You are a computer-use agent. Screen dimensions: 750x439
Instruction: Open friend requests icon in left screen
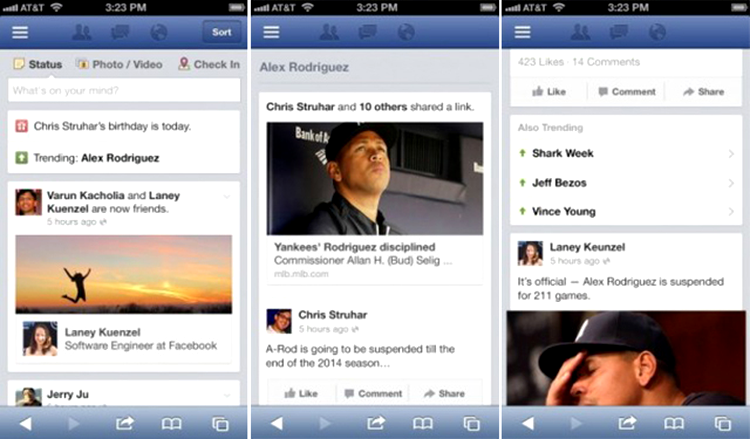(81, 32)
